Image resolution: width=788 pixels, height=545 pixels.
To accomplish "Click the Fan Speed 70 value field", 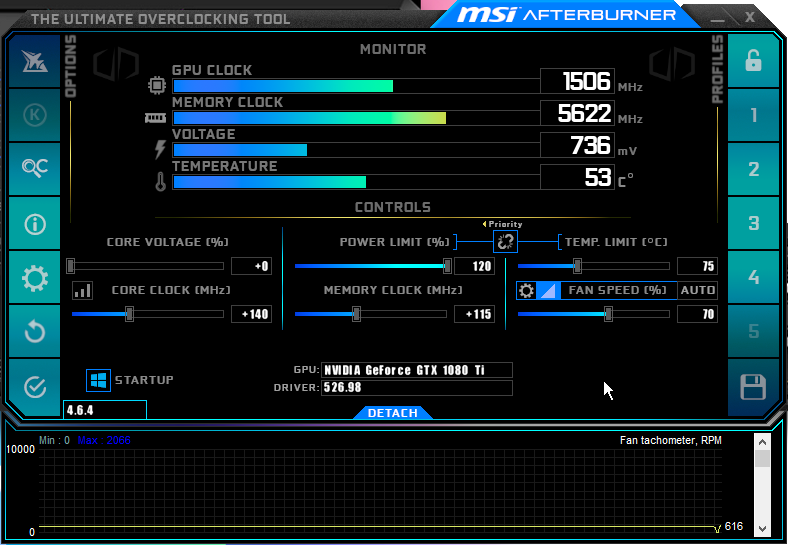I will coord(697,314).
